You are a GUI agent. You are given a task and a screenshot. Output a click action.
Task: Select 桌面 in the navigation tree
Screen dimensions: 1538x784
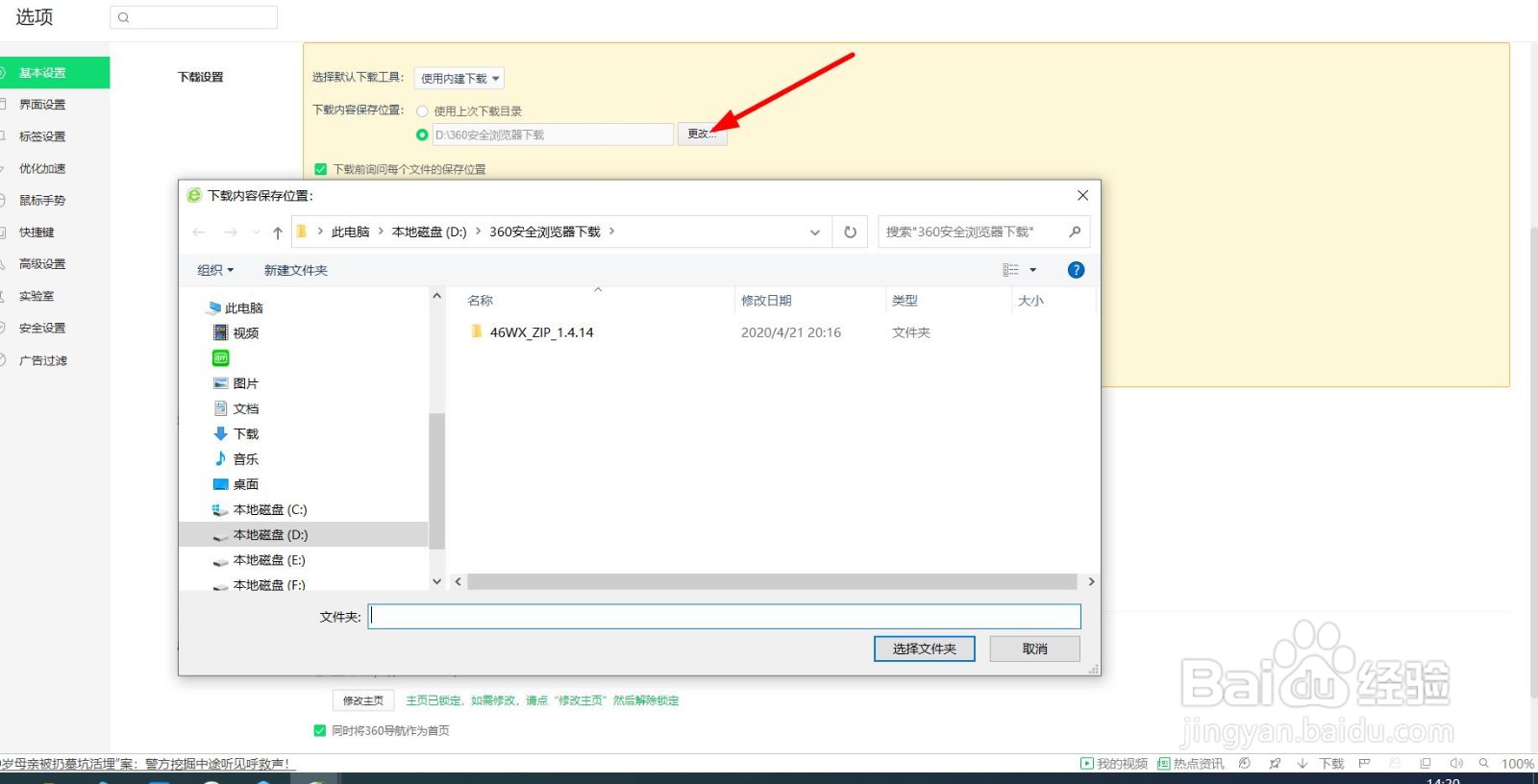tap(236, 484)
